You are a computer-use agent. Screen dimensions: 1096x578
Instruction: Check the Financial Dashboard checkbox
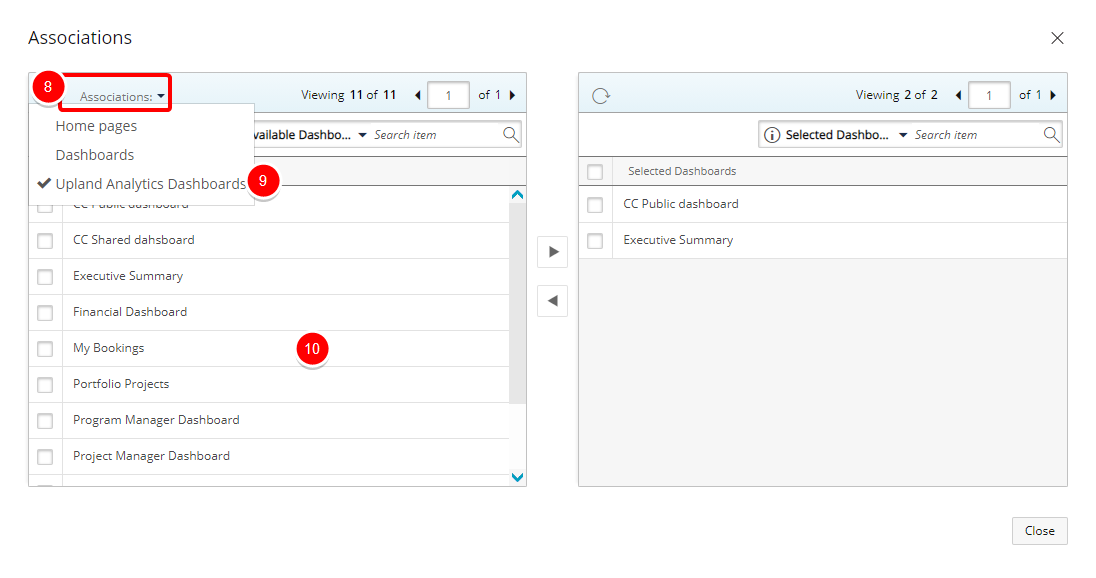pos(45,313)
